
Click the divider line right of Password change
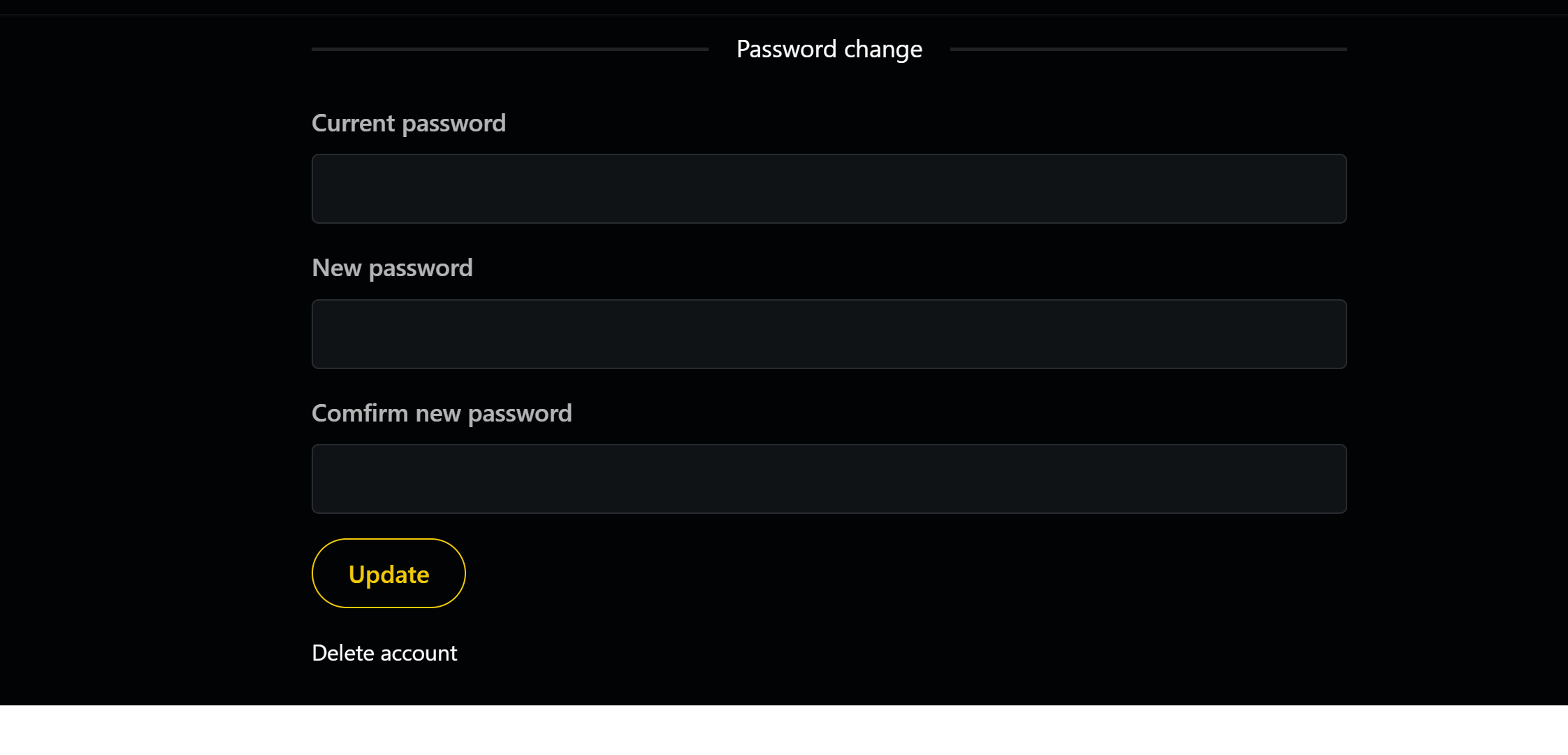click(1149, 50)
